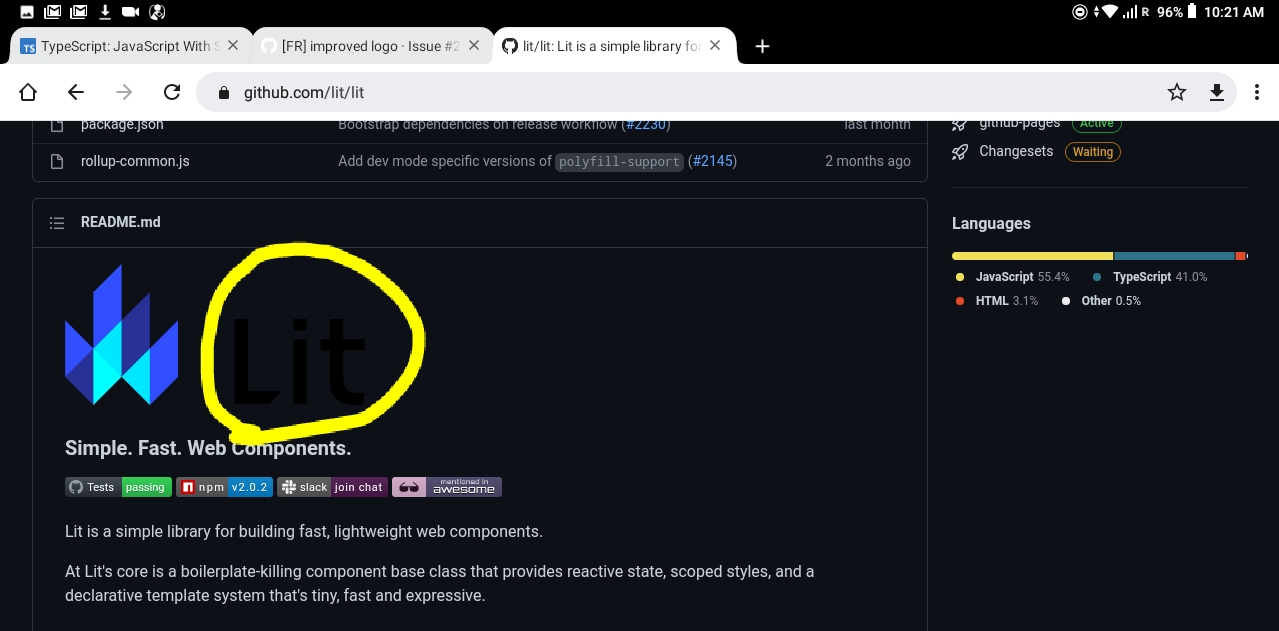Open the pull request #2145 link
1279x631 pixels.
[x=712, y=161]
